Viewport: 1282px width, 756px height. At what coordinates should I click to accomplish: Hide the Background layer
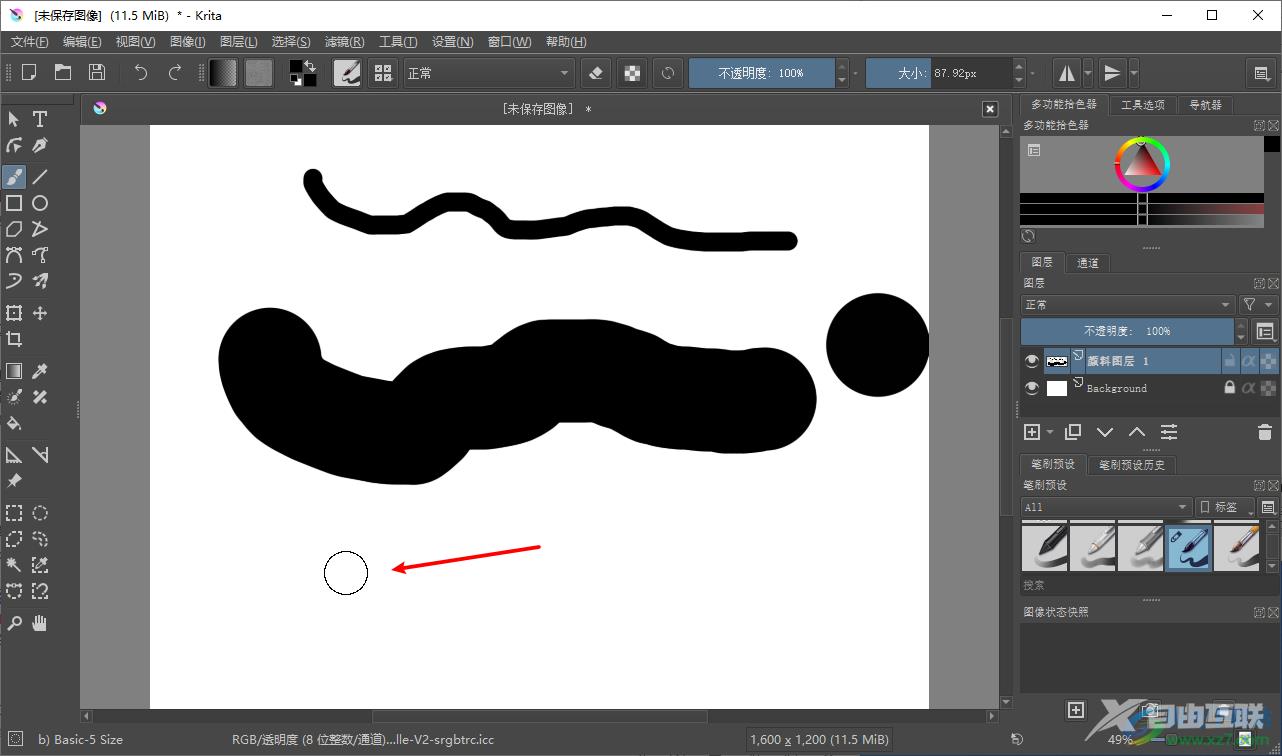1032,388
